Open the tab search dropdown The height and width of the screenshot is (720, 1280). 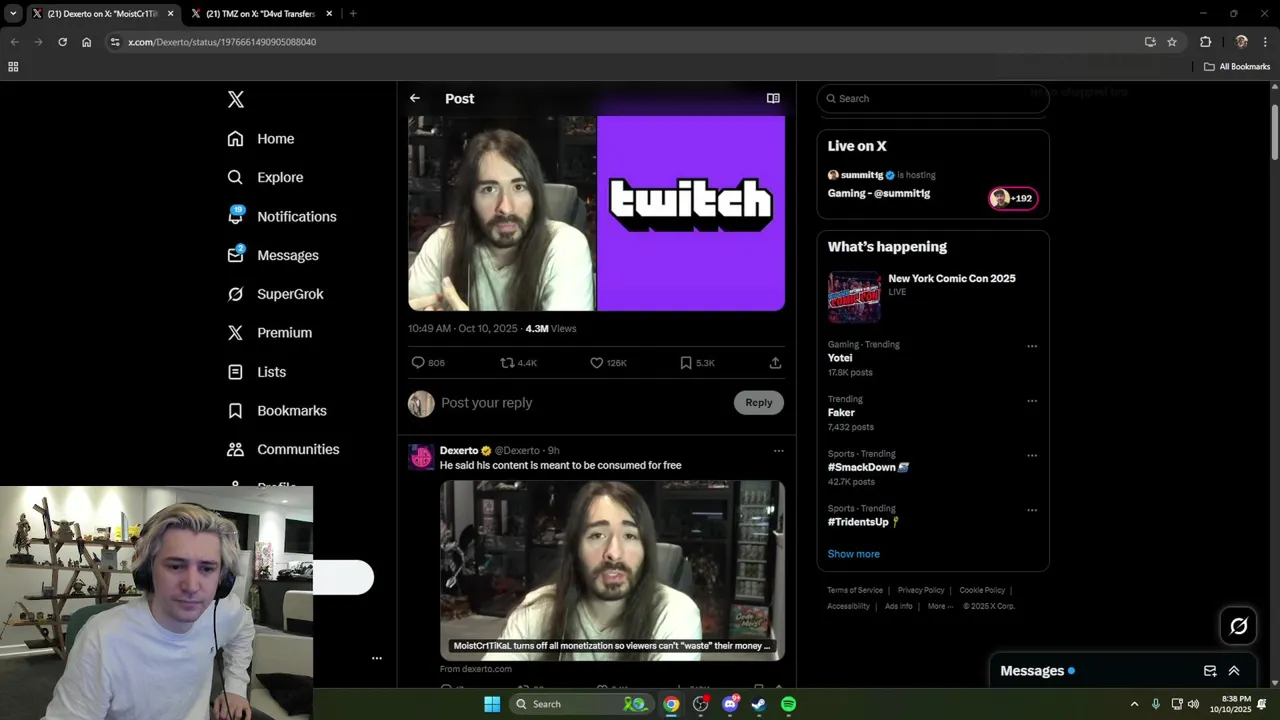click(x=13, y=14)
